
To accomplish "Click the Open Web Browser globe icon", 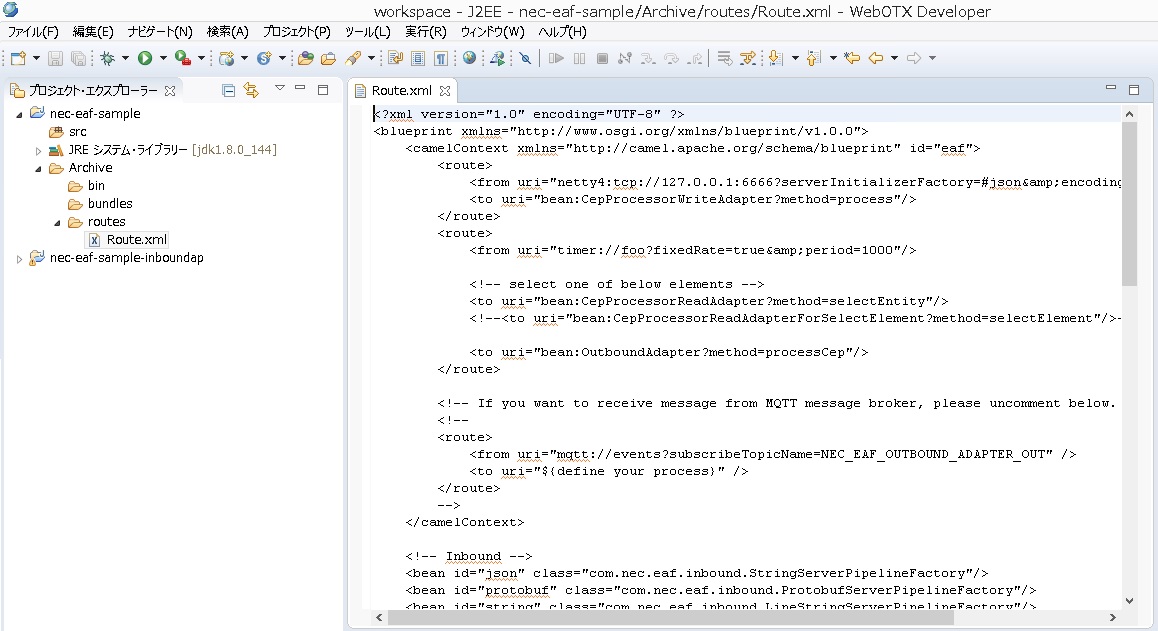I will (x=469, y=59).
